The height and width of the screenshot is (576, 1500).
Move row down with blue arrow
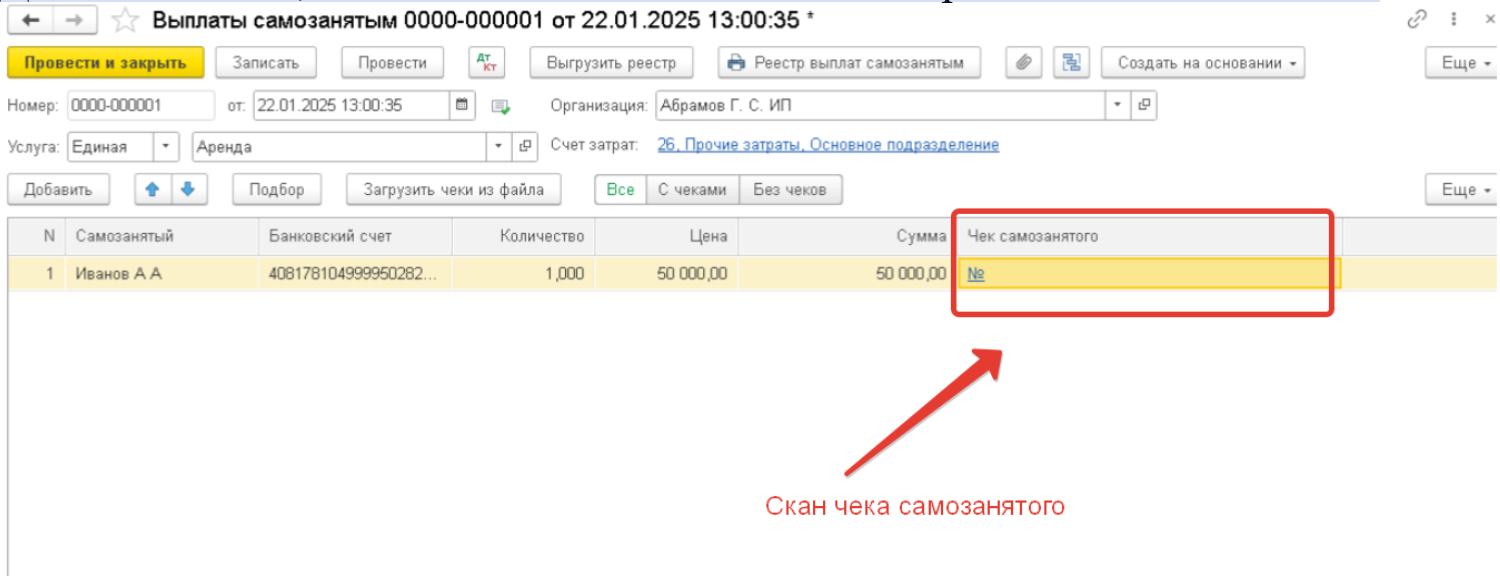tap(188, 189)
